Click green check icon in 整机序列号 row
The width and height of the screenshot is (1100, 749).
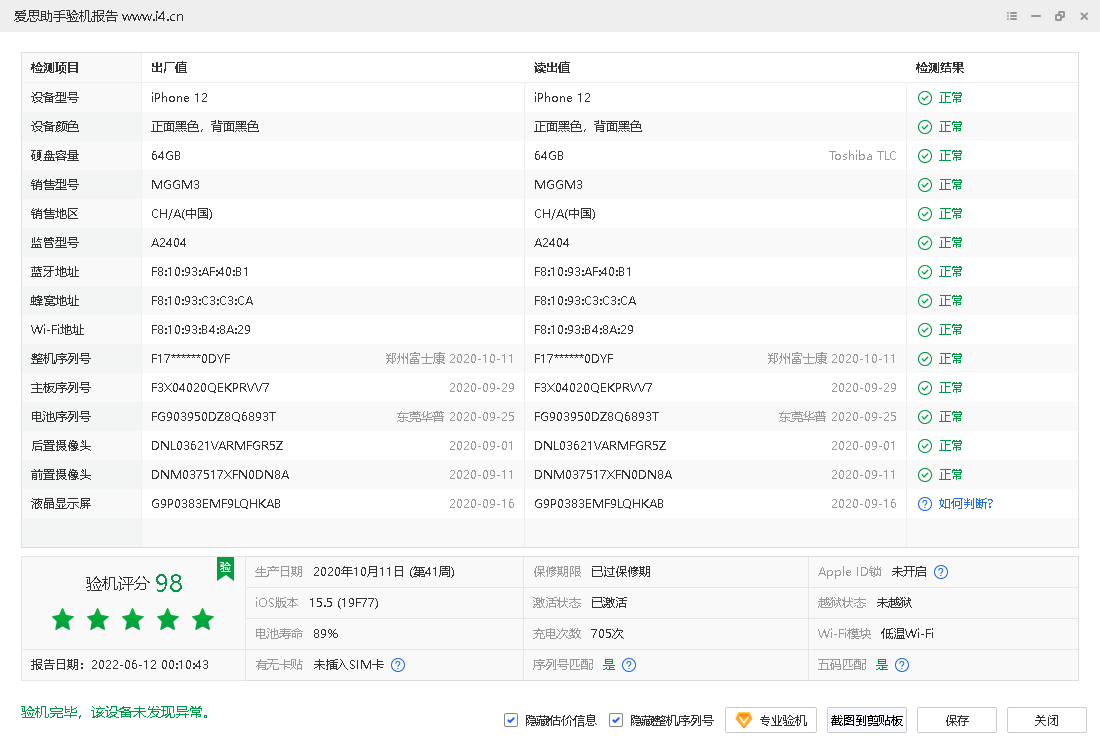click(x=925, y=359)
